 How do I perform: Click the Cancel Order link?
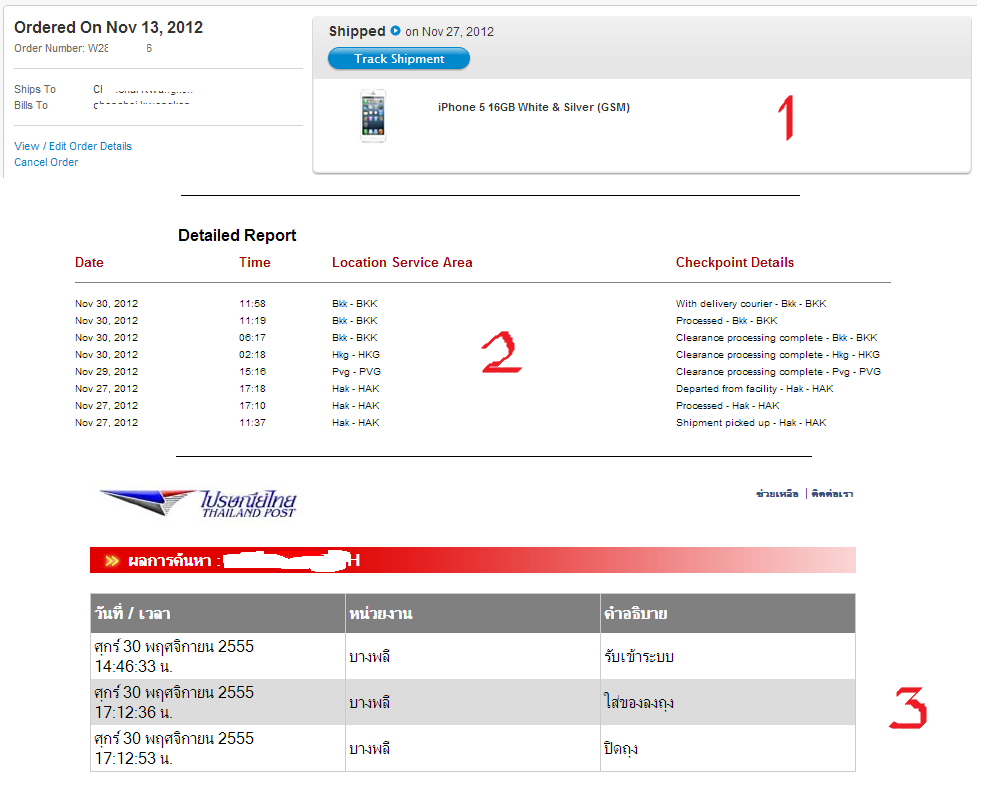(46, 162)
